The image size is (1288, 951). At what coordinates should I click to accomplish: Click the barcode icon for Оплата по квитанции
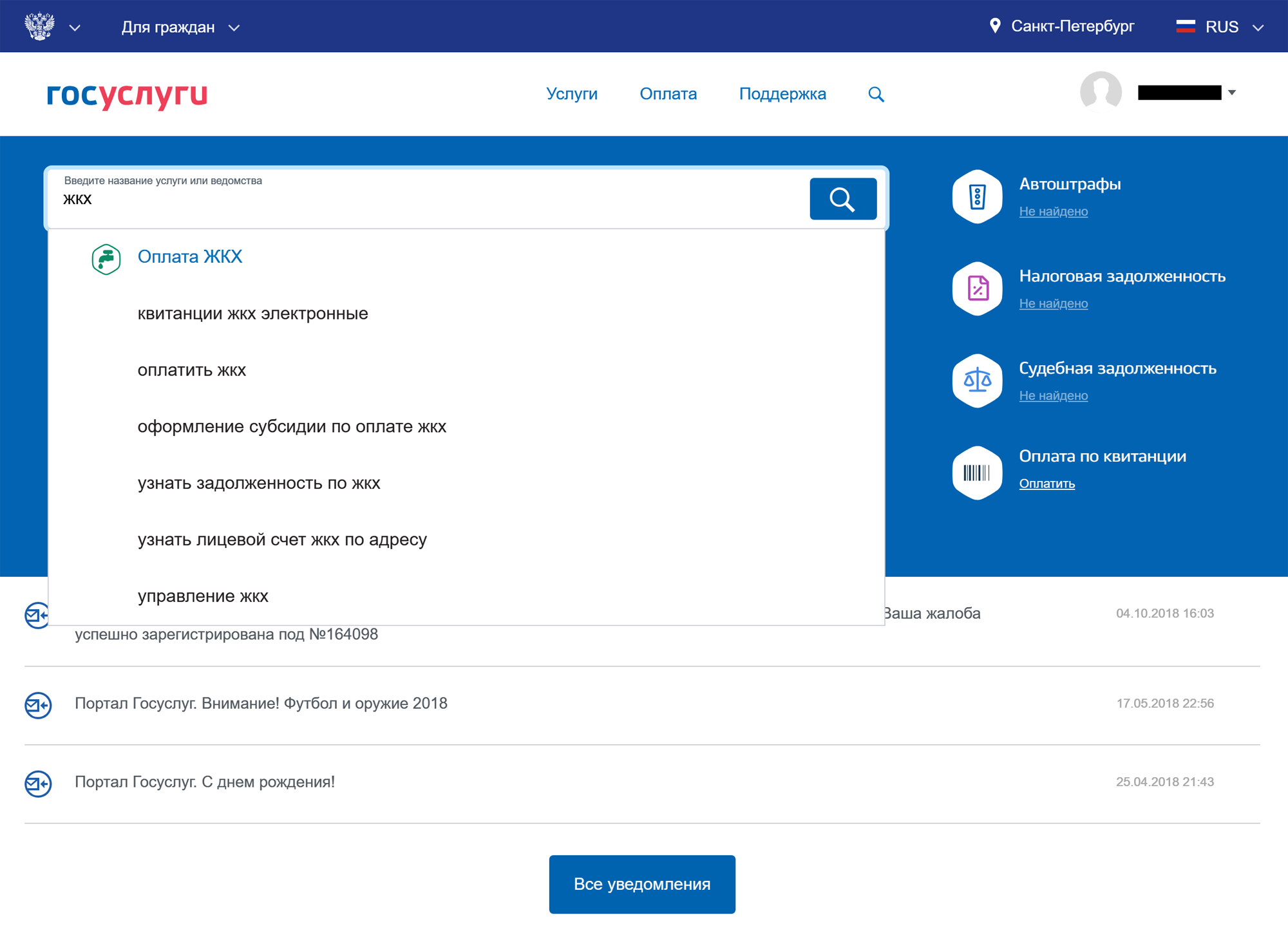977,473
